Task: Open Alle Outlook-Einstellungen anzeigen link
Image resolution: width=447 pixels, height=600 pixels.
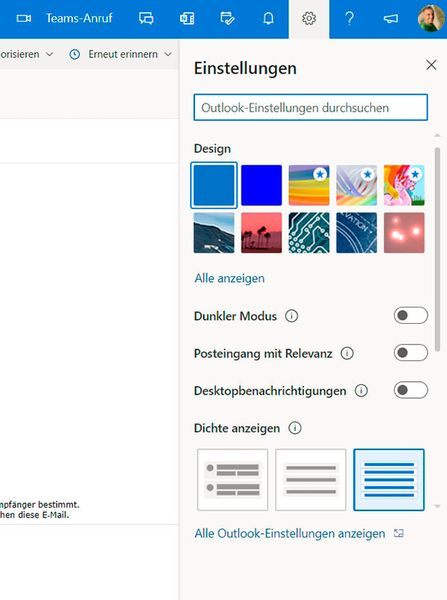Action: click(290, 533)
